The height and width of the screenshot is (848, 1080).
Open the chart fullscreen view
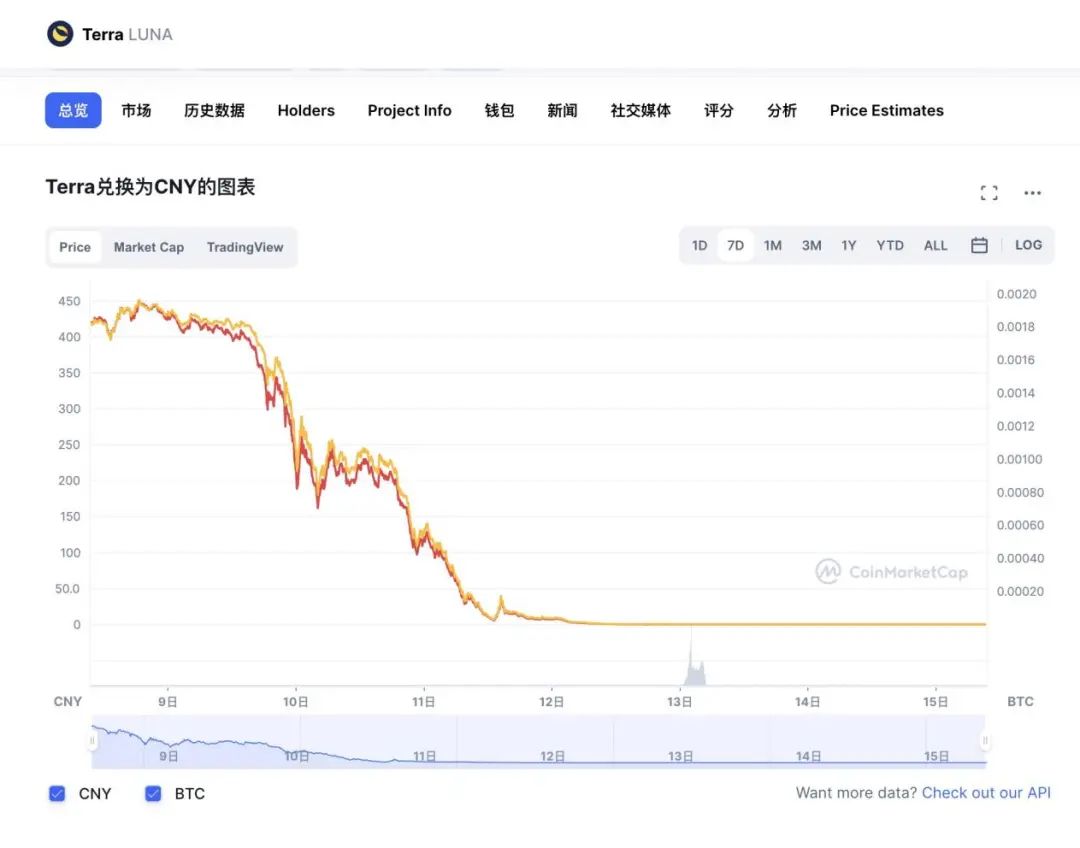pyautogui.click(x=989, y=192)
